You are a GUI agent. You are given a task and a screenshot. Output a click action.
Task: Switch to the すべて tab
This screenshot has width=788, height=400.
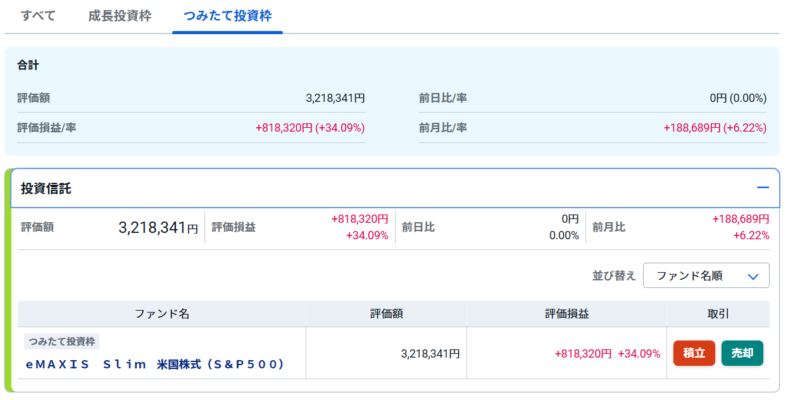[38, 16]
